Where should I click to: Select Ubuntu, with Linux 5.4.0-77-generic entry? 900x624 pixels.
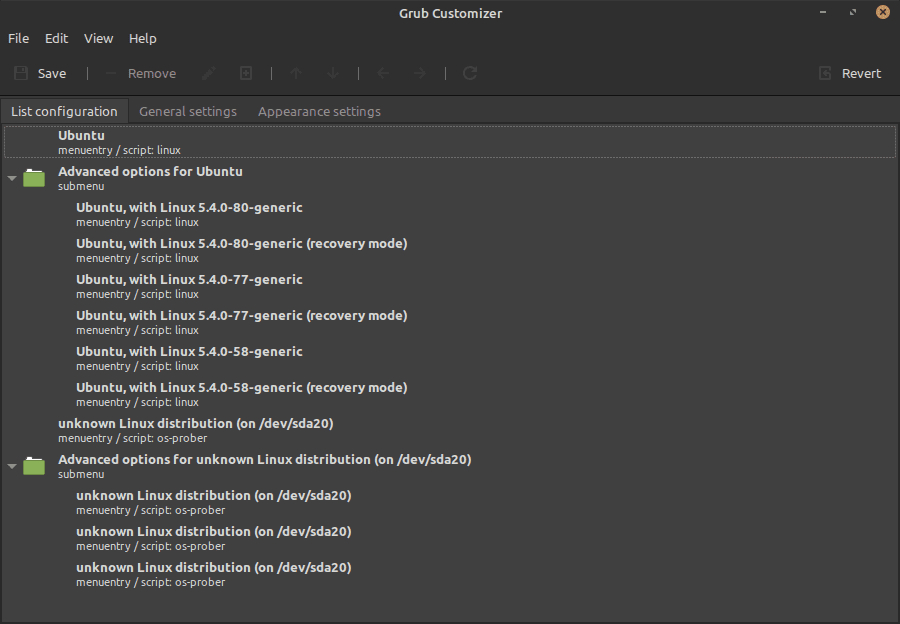pos(450,286)
